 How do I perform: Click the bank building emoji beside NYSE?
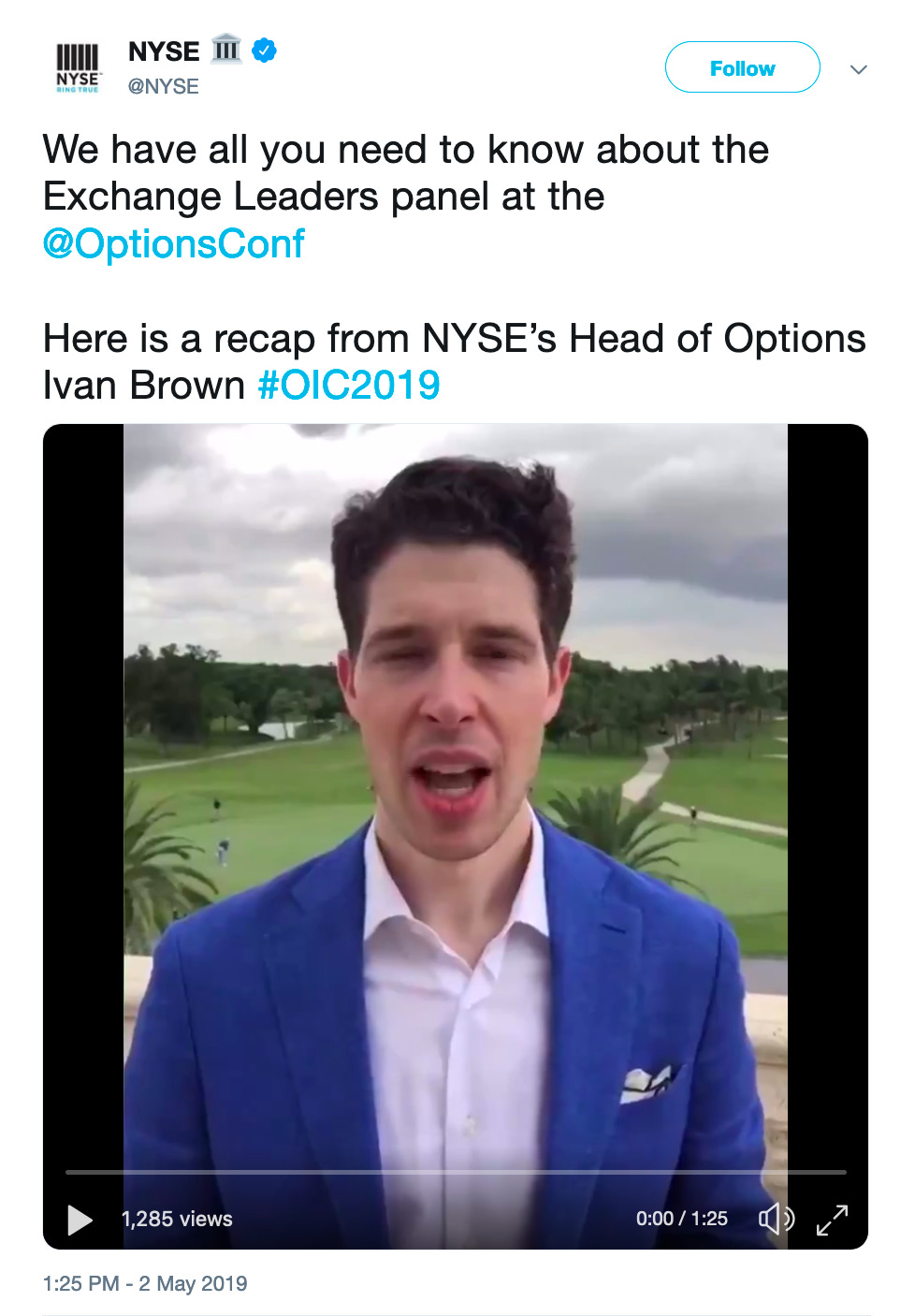(x=226, y=49)
